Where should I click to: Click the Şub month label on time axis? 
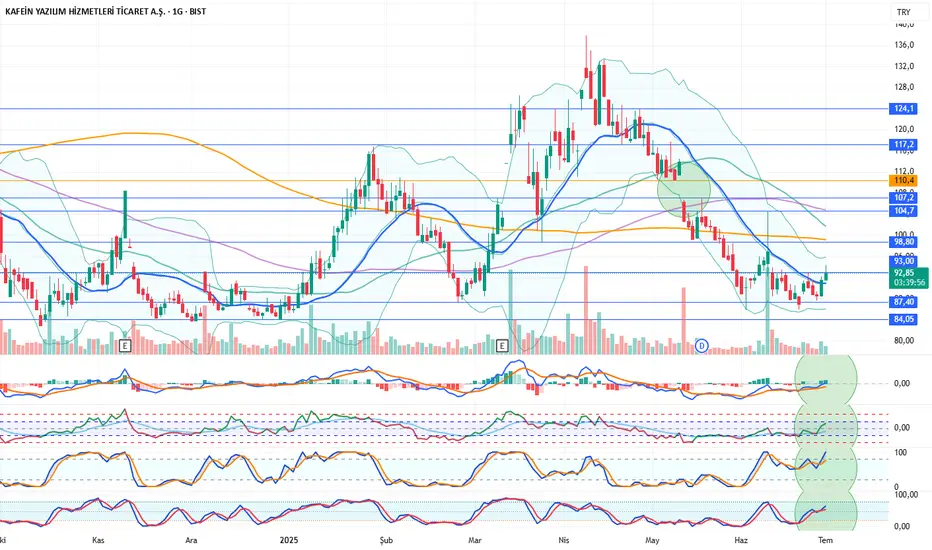[386, 540]
